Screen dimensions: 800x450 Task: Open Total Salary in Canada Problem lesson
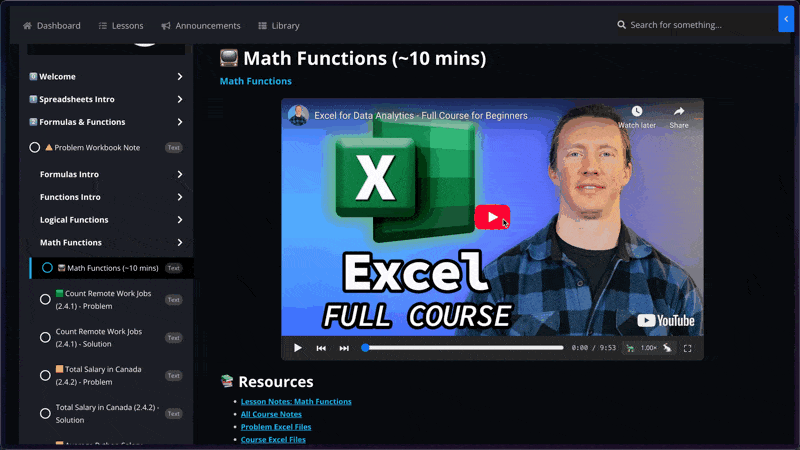point(98,376)
